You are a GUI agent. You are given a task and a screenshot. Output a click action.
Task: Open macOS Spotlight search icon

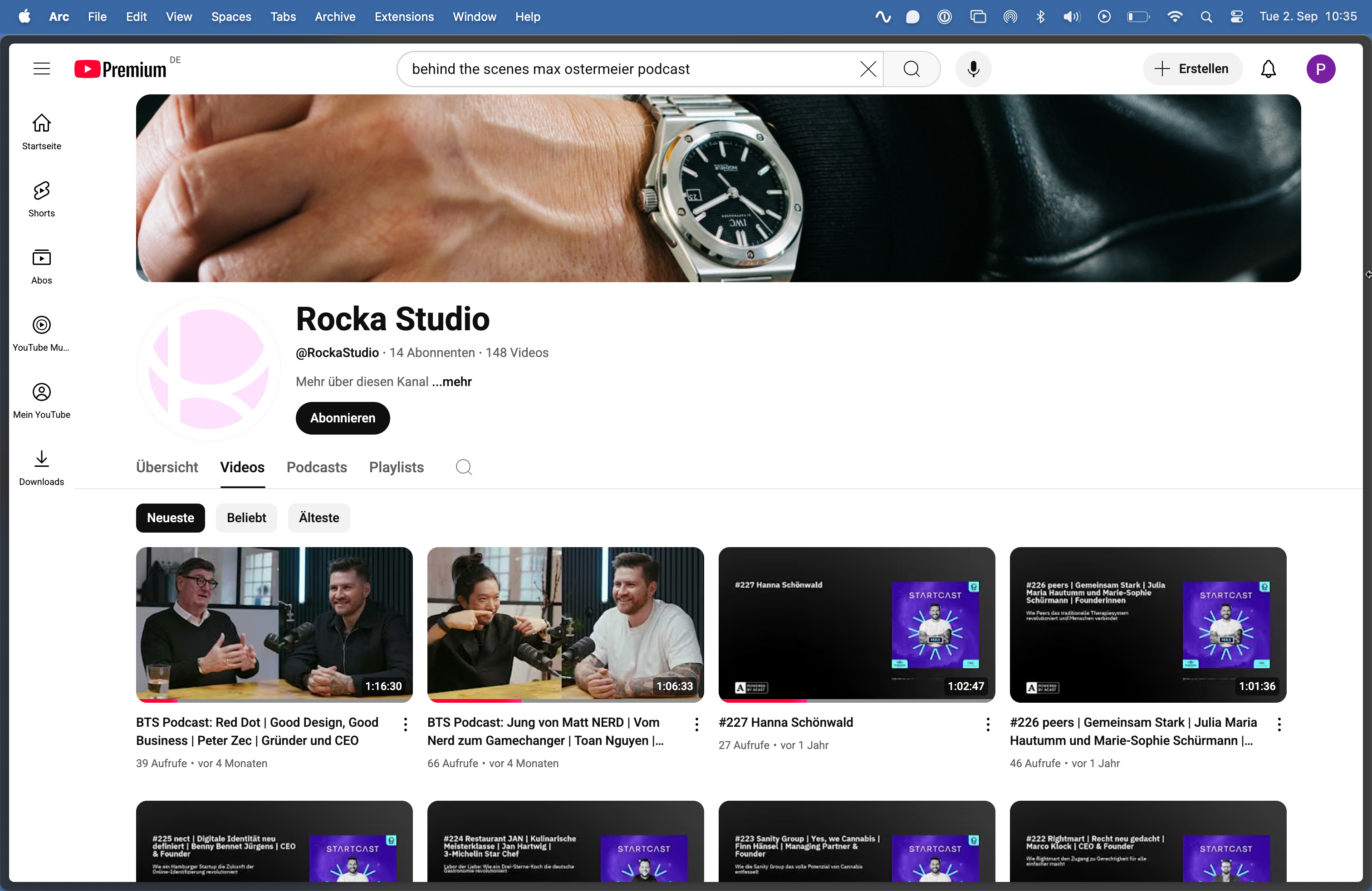click(1206, 17)
